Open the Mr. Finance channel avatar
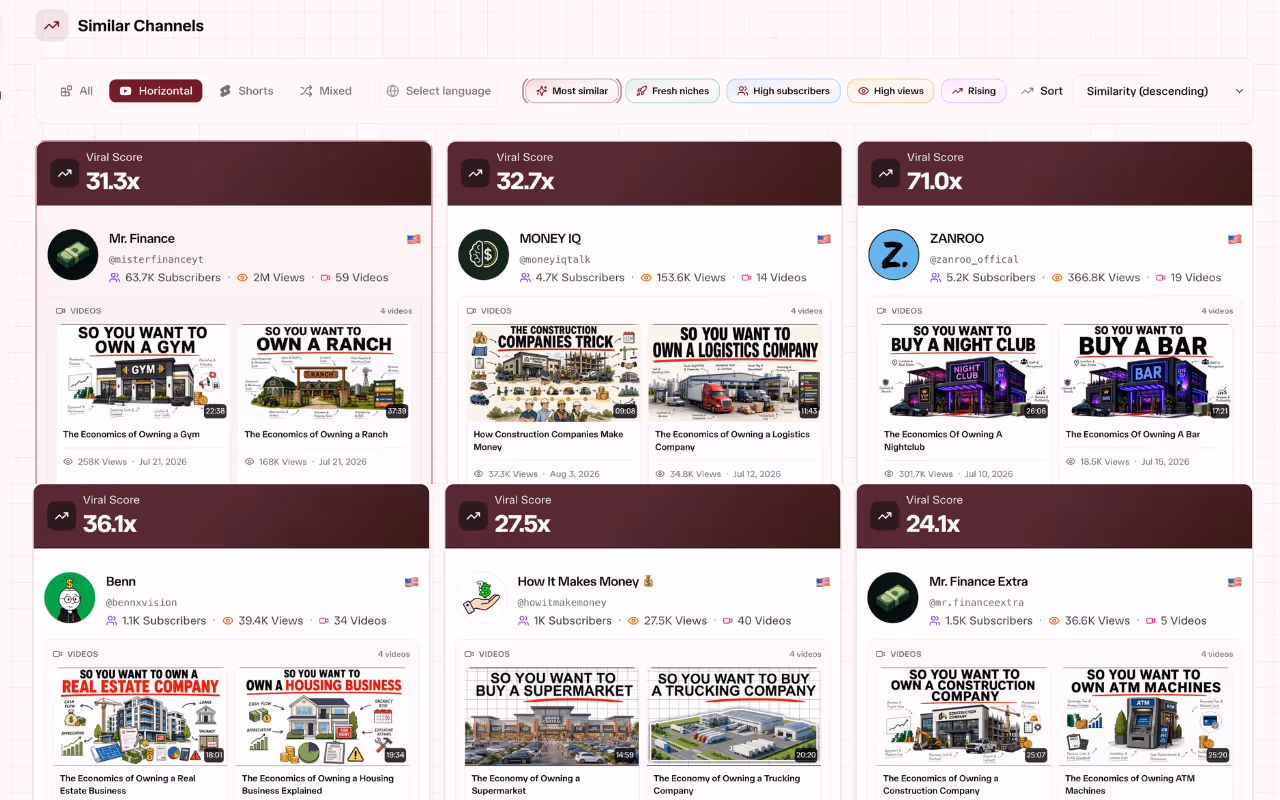Image resolution: width=1280 pixels, height=800 pixels. (x=73, y=255)
